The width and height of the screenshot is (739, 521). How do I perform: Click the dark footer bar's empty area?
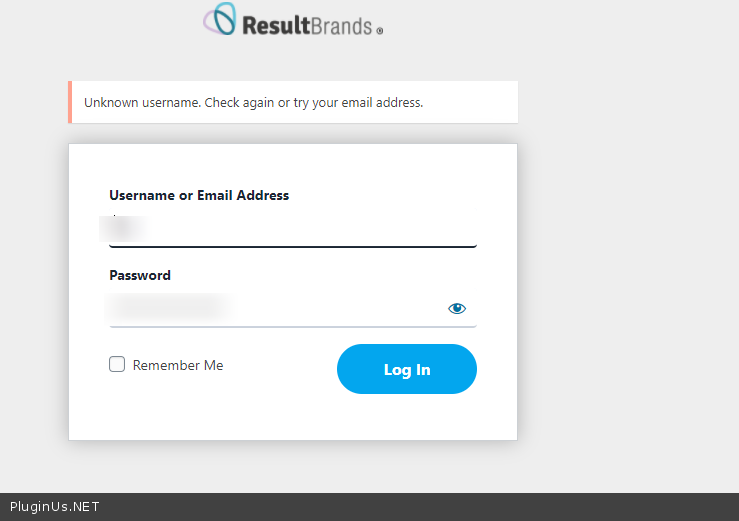click(x=420, y=507)
